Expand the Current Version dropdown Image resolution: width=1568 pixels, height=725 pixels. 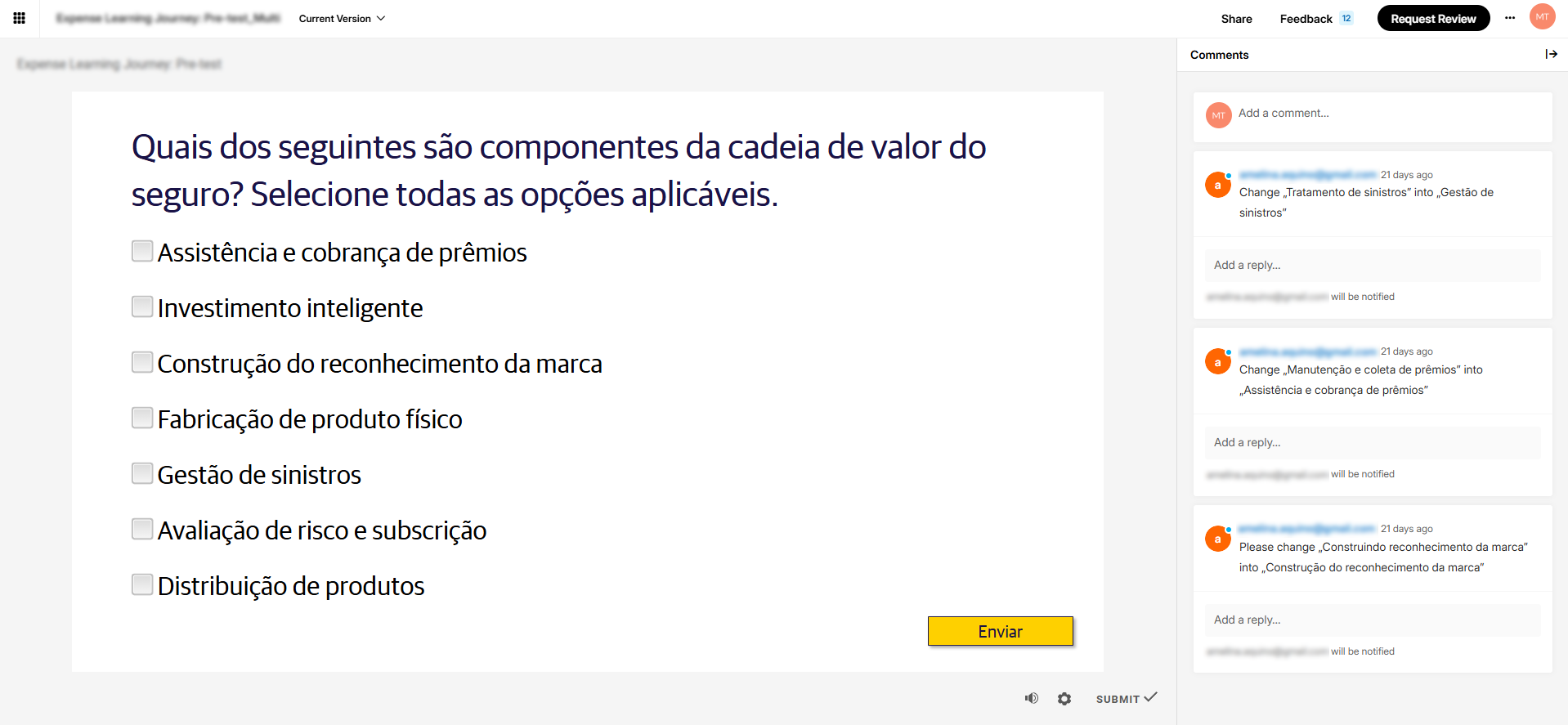pos(342,19)
